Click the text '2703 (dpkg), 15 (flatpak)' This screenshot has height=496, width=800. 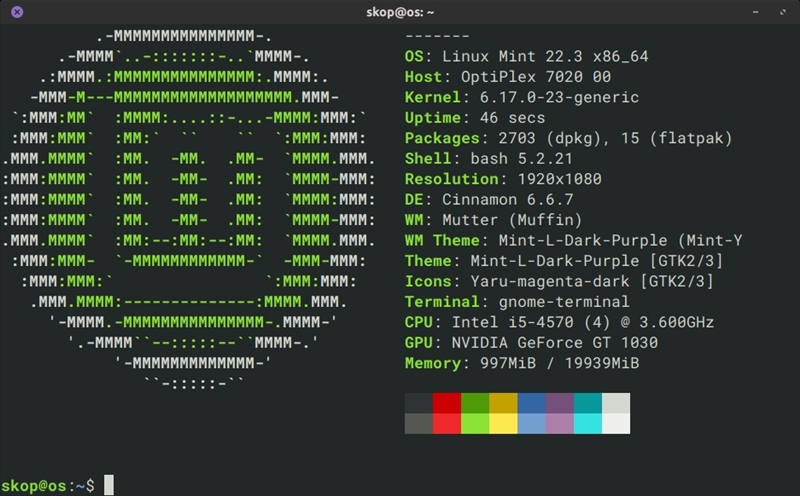(x=615, y=138)
